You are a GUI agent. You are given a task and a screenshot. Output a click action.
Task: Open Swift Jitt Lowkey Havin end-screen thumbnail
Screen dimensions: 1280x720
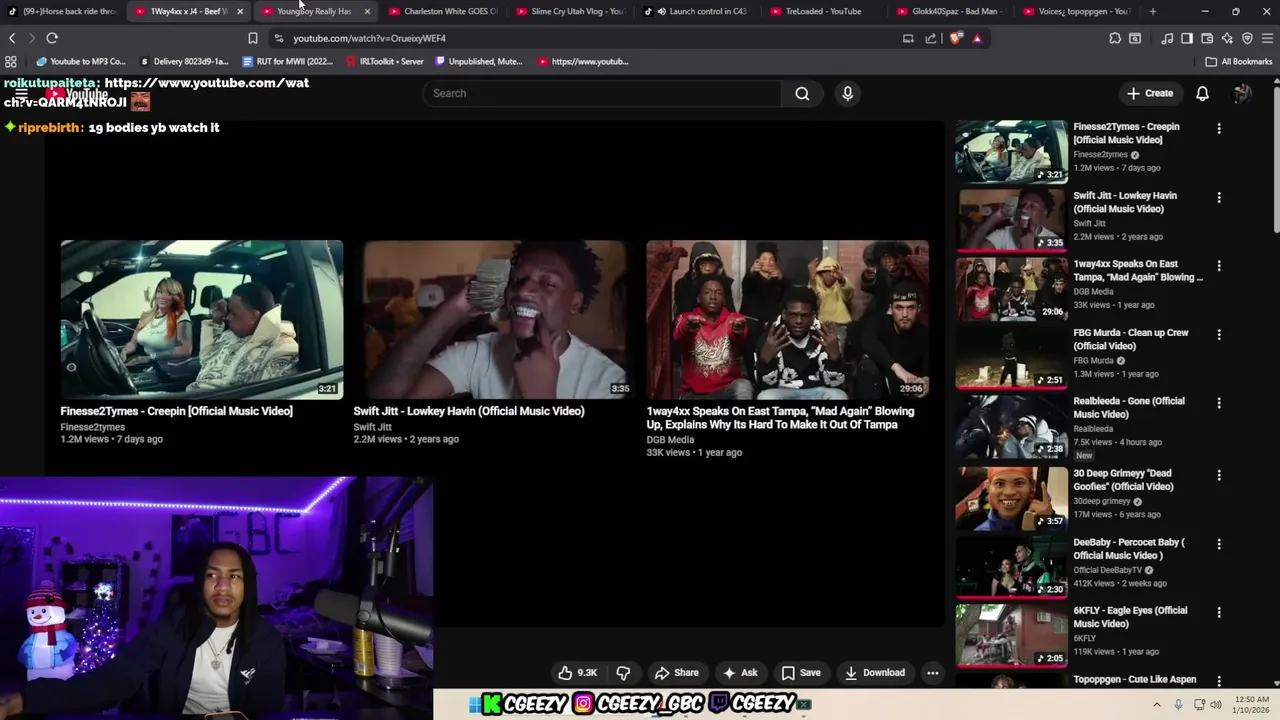[x=495, y=319]
